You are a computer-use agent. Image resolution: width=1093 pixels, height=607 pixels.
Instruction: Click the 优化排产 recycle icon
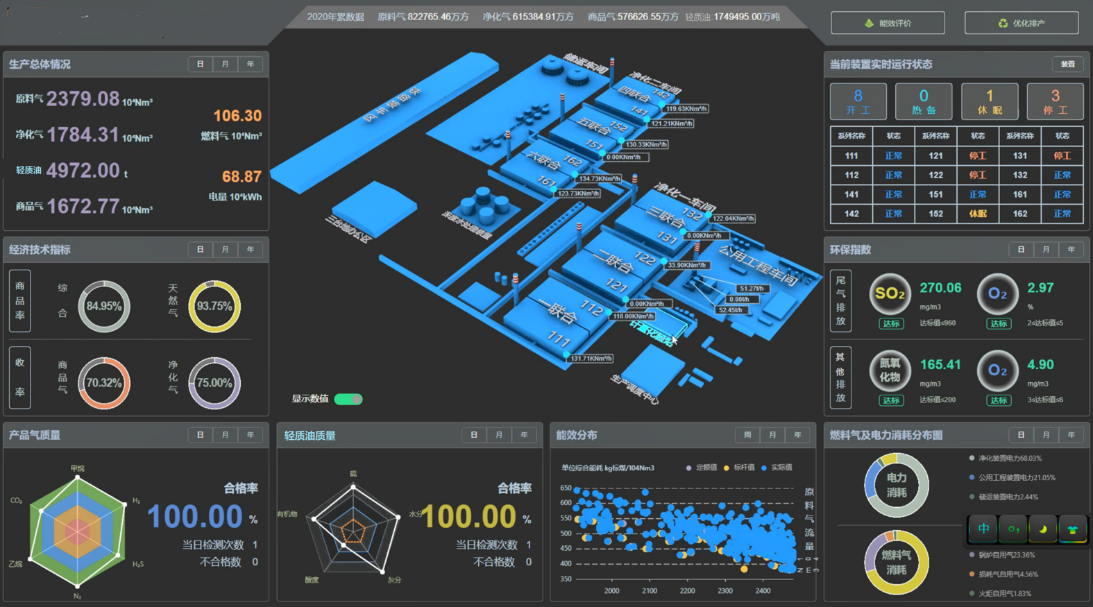click(1002, 23)
